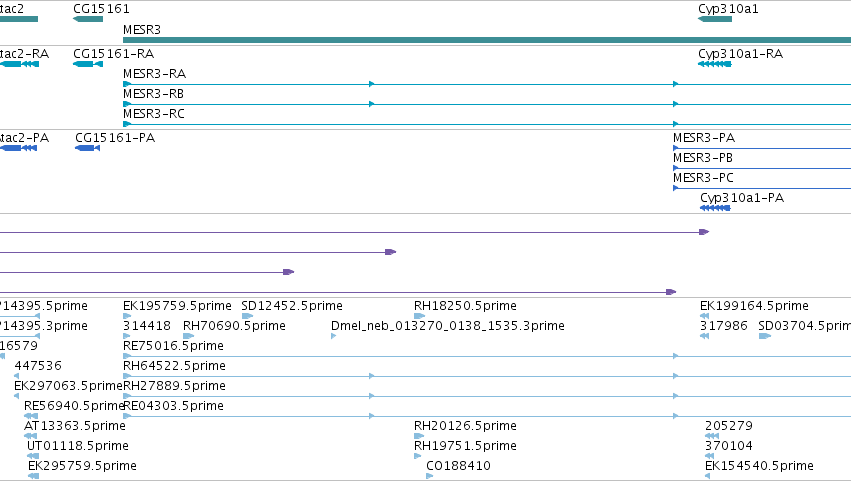Select the long MESR3 gene bar
Viewport: 851px width, 481px height.
point(487,40)
